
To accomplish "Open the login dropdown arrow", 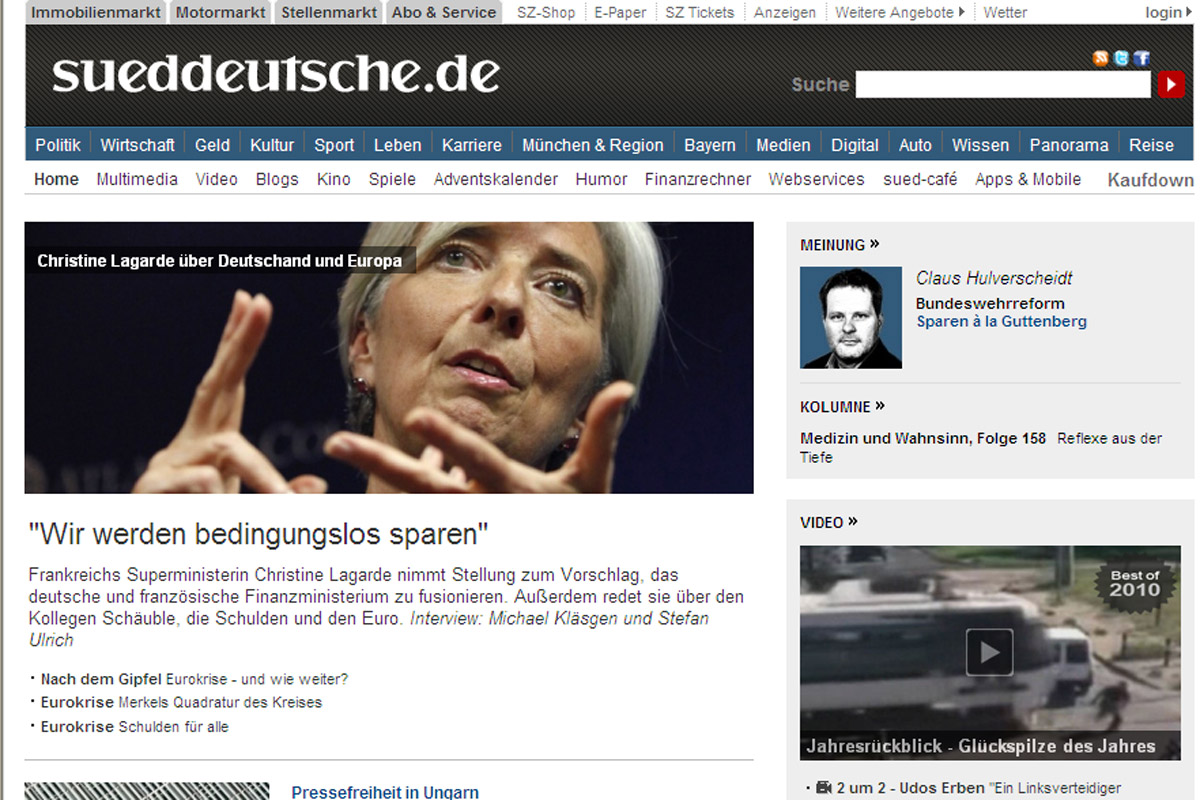I will coord(1188,12).
